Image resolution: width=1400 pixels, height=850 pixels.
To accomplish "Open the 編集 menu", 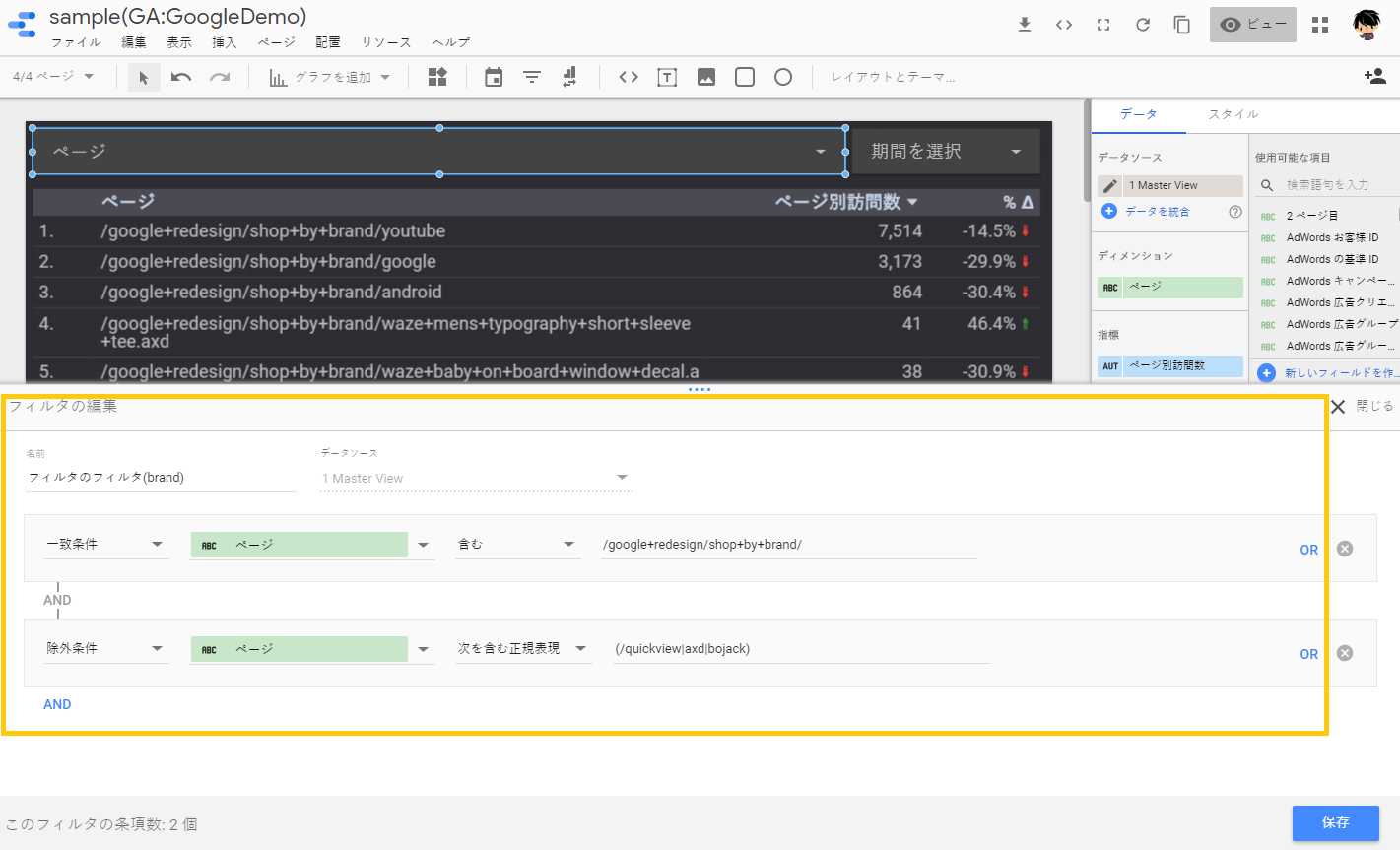I will pyautogui.click(x=134, y=42).
